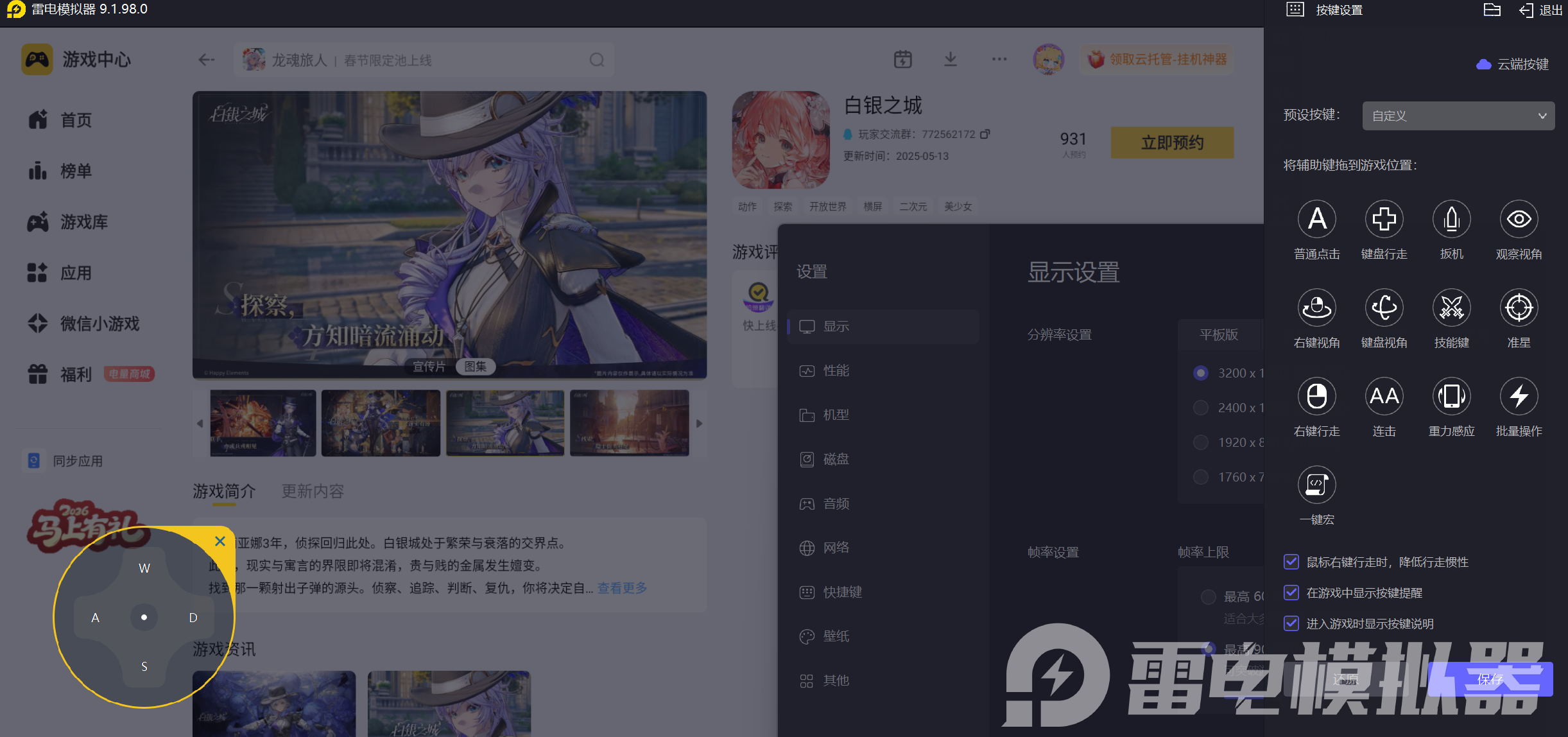The image size is (1568, 737).
Task: Open the 云端按键 cloud keys option
Action: 1512,64
